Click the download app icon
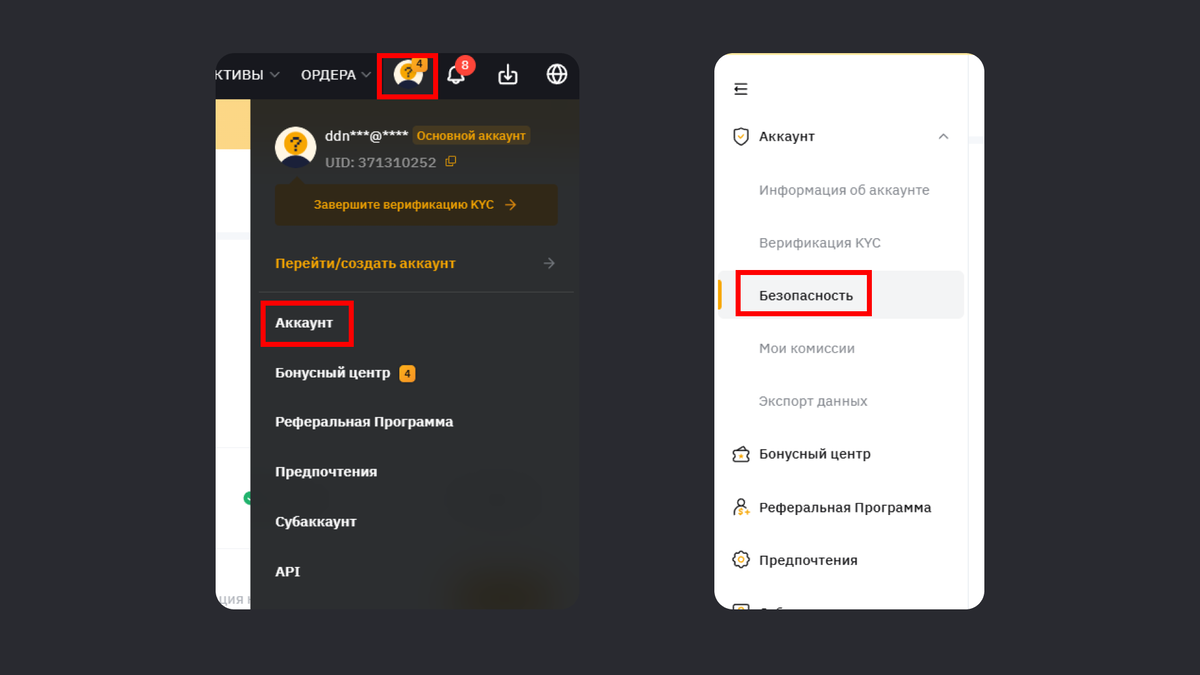This screenshot has height=675, width=1200. pos(508,75)
